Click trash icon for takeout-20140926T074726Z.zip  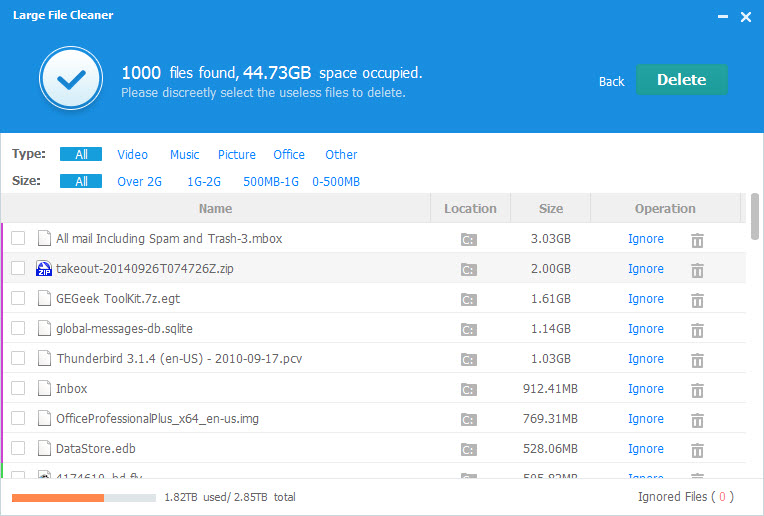pos(697,270)
